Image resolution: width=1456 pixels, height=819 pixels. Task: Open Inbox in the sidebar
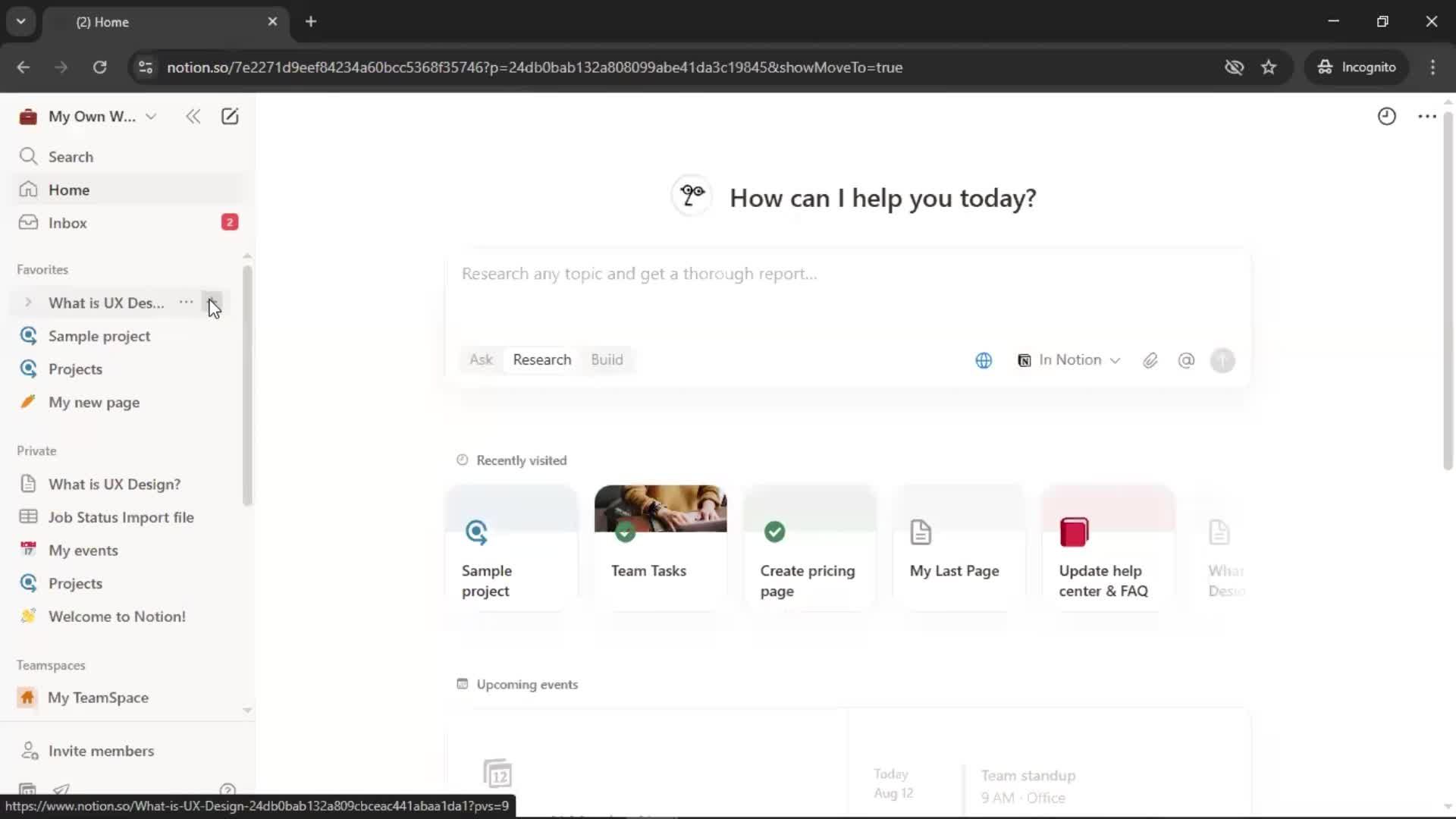click(129, 222)
